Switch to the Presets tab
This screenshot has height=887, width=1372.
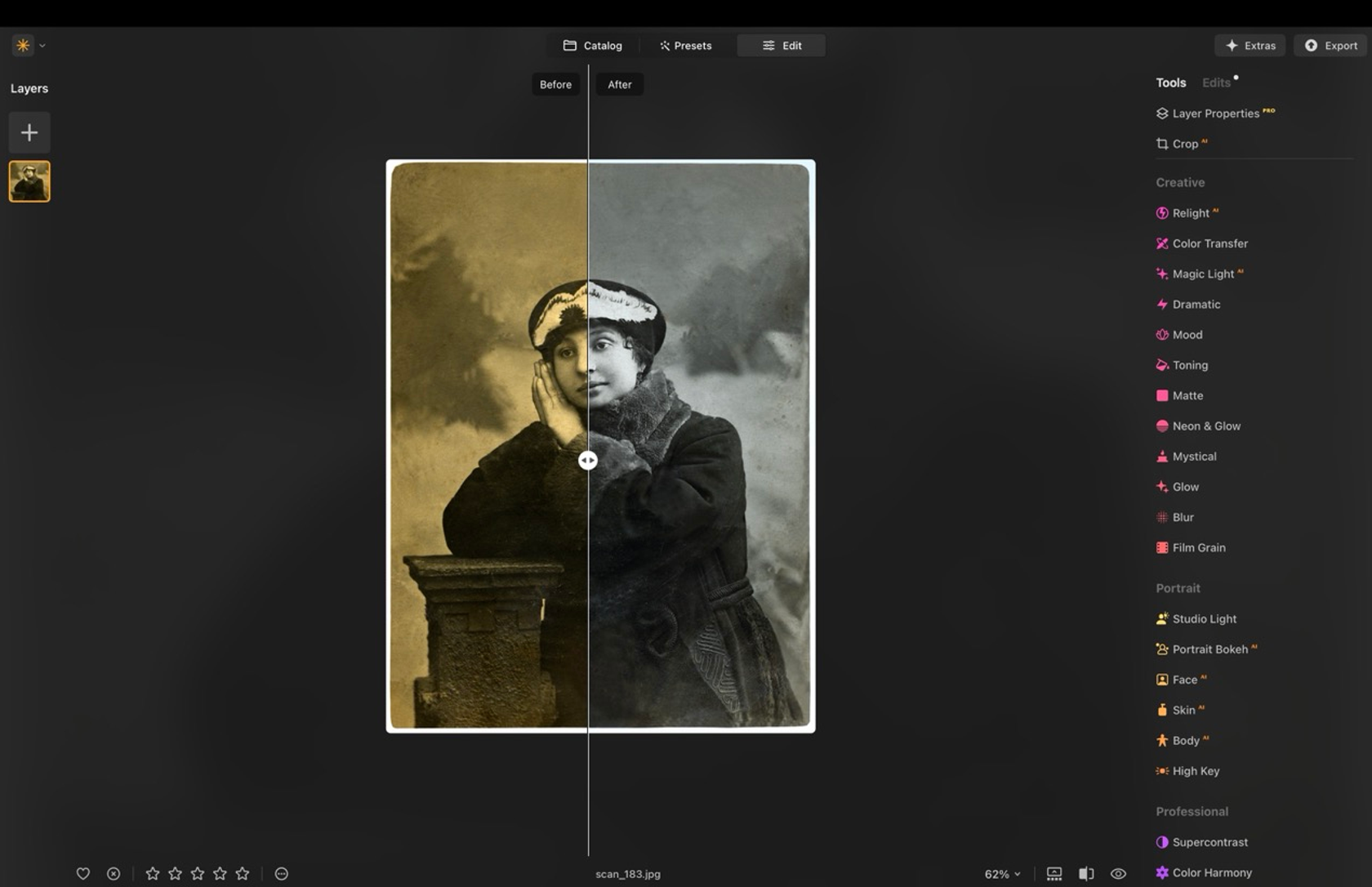(x=685, y=45)
